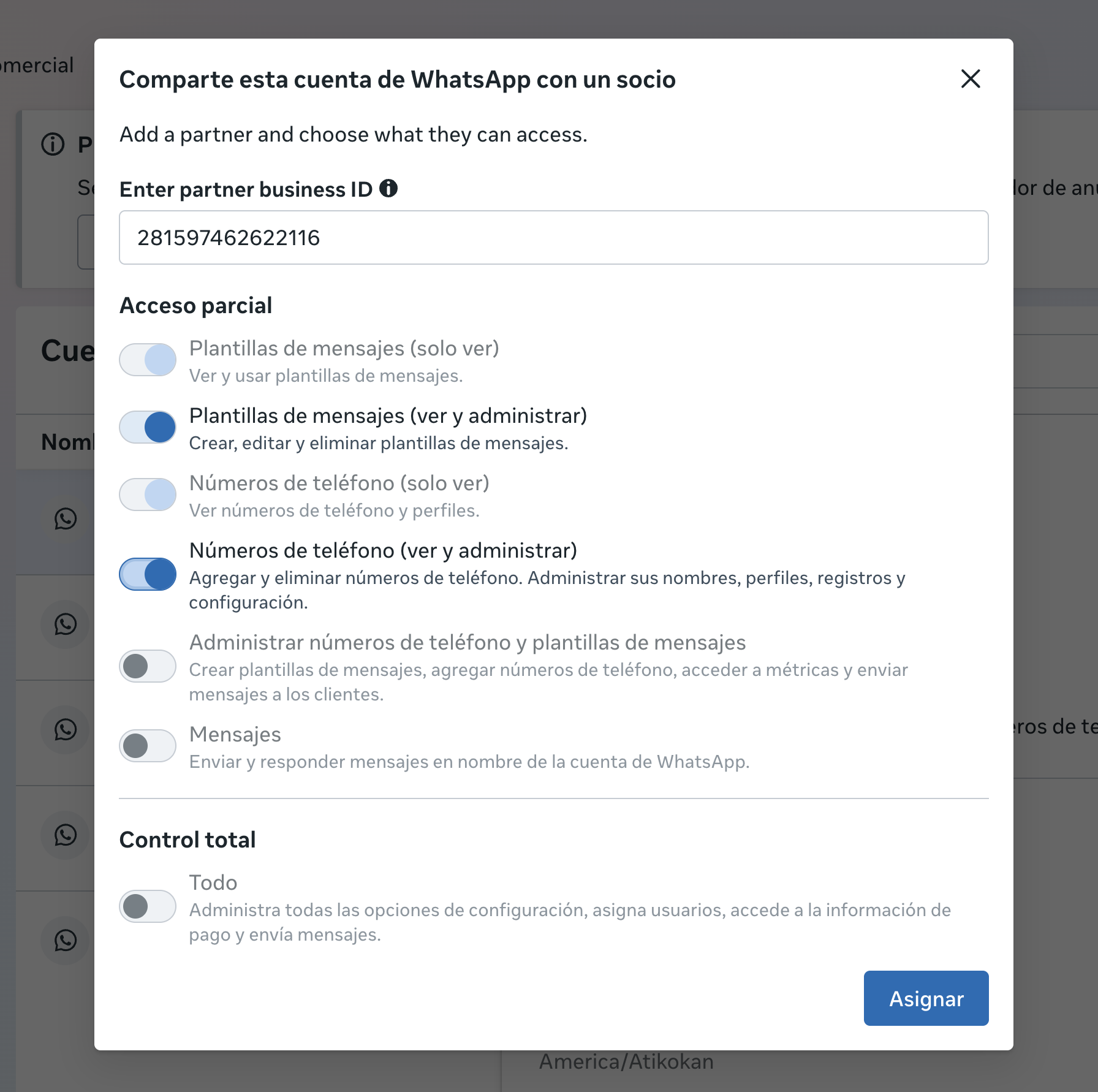Click the first WhatsApp icon in background list
1098x1092 pixels.
point(66,519)
